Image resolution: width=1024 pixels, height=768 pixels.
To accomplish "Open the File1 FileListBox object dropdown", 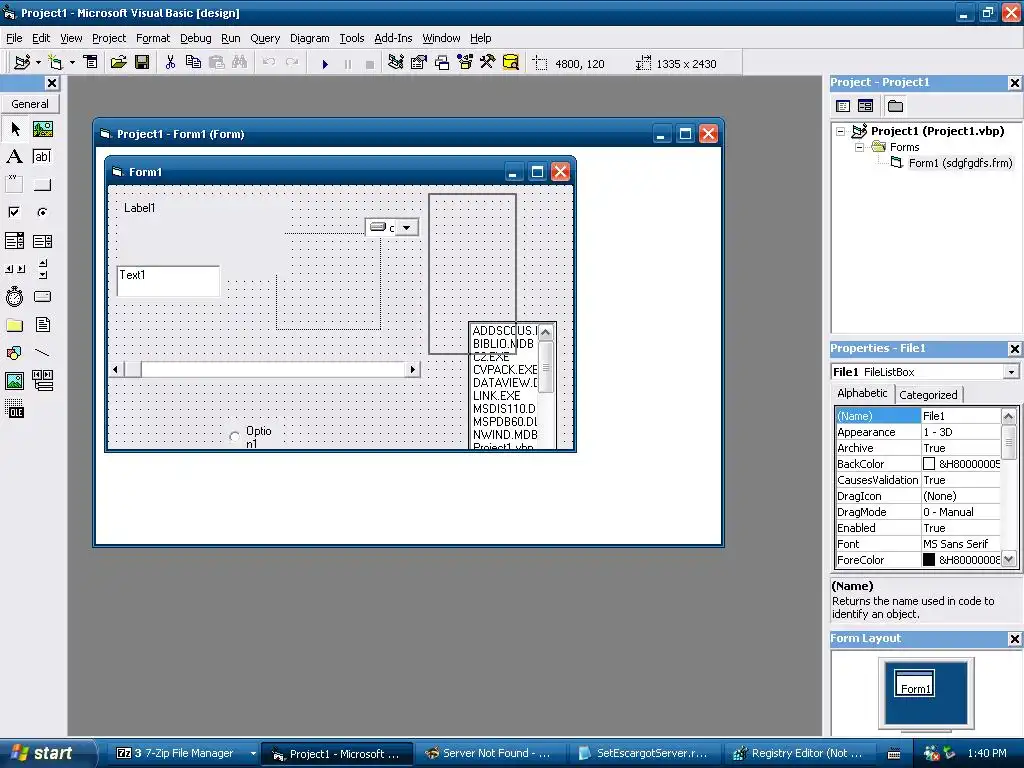I will (1011, 372).
